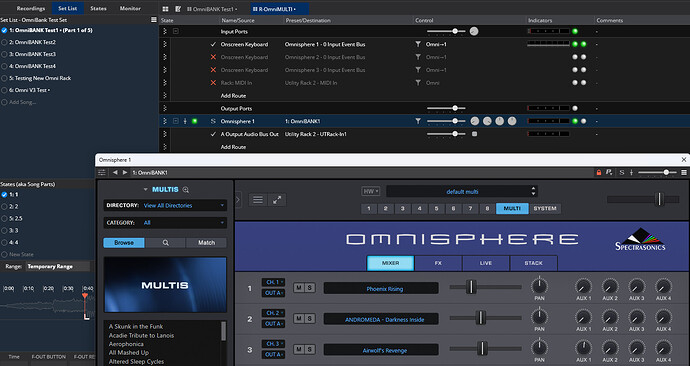Open MIDI filter on Rack MIDI In route
This screenshot has width=690, height=366.
[x=418, y=83]
